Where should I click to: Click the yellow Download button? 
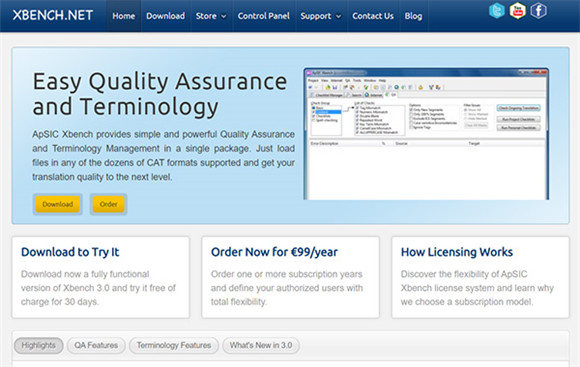pos(57,204)
